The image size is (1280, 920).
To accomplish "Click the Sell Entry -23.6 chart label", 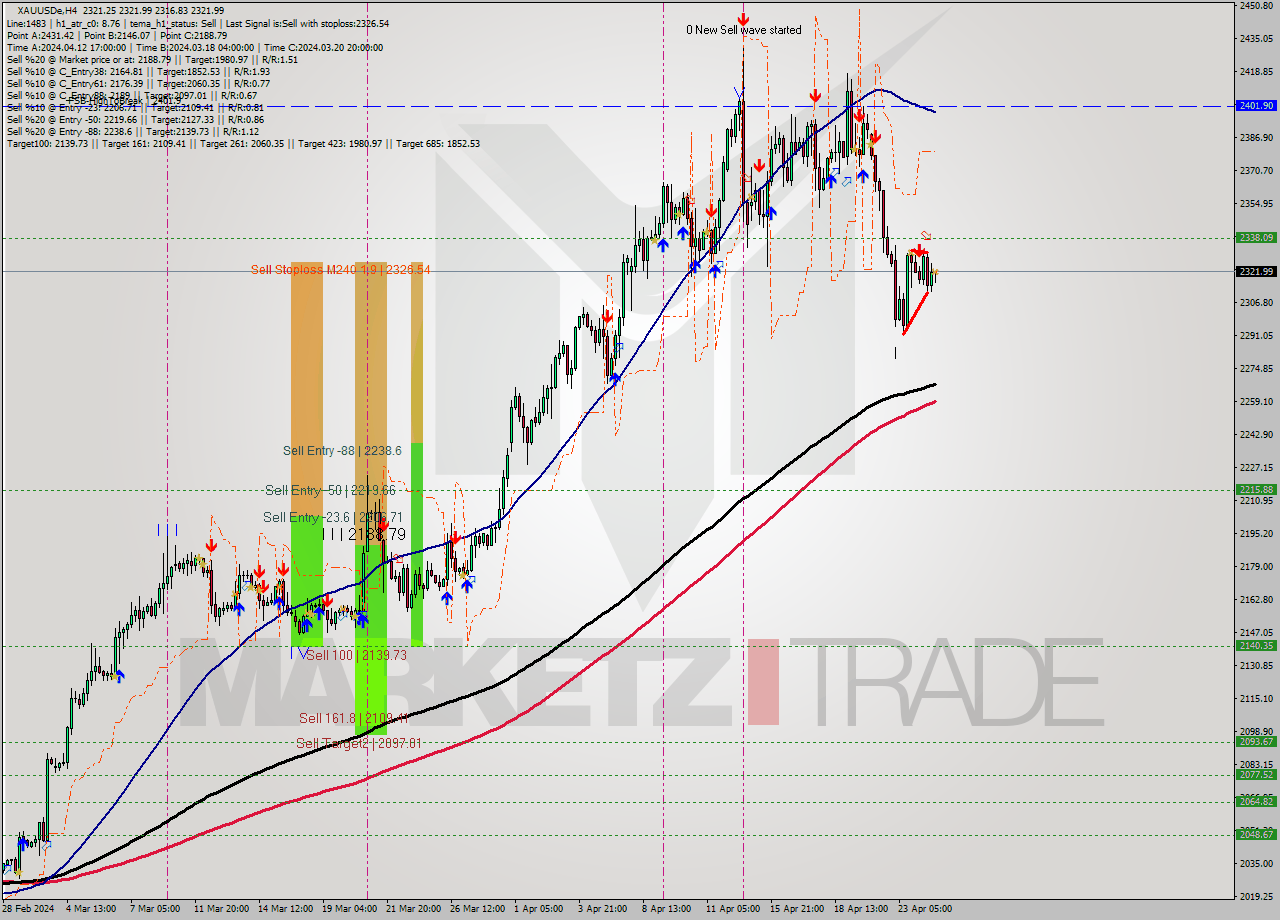I will coord(333,517).
